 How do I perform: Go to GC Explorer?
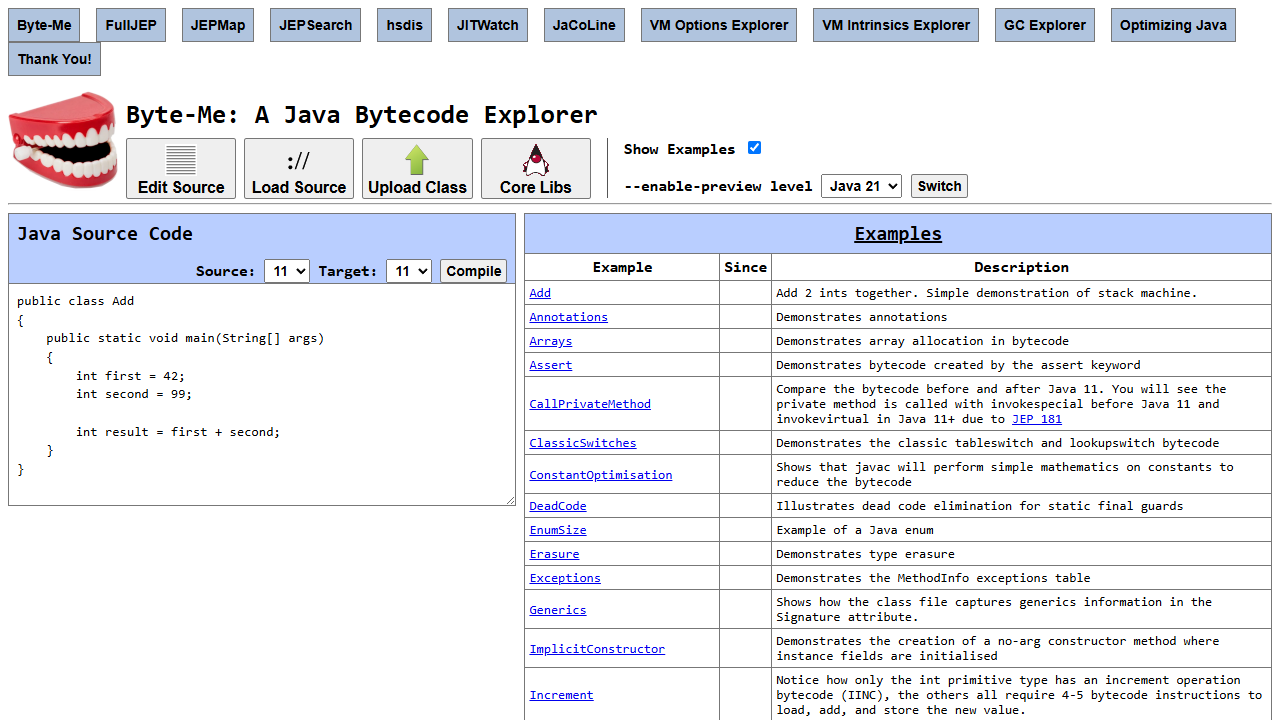[x=1045, y=25]
